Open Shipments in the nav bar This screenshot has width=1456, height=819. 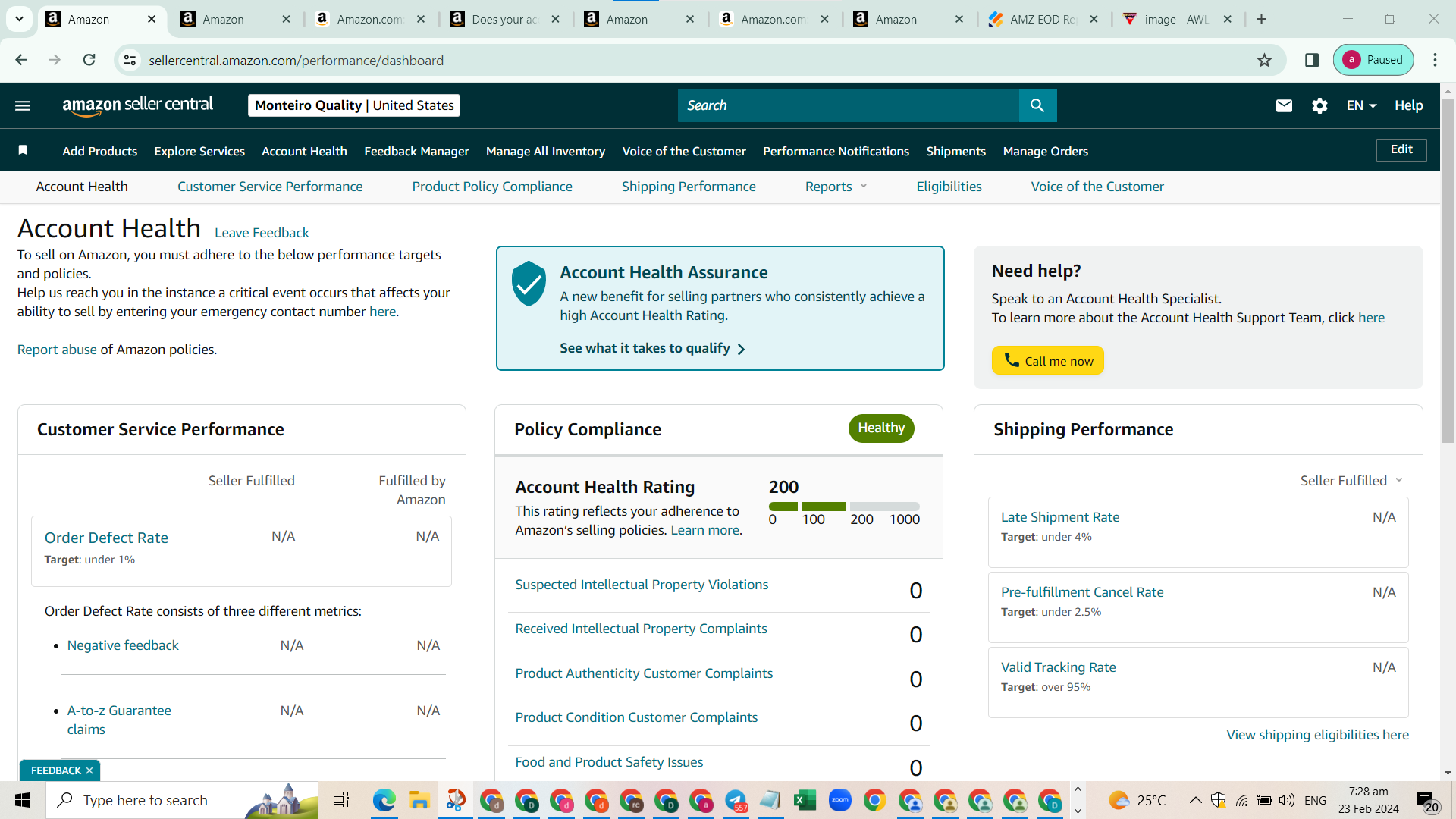(956, 151)
